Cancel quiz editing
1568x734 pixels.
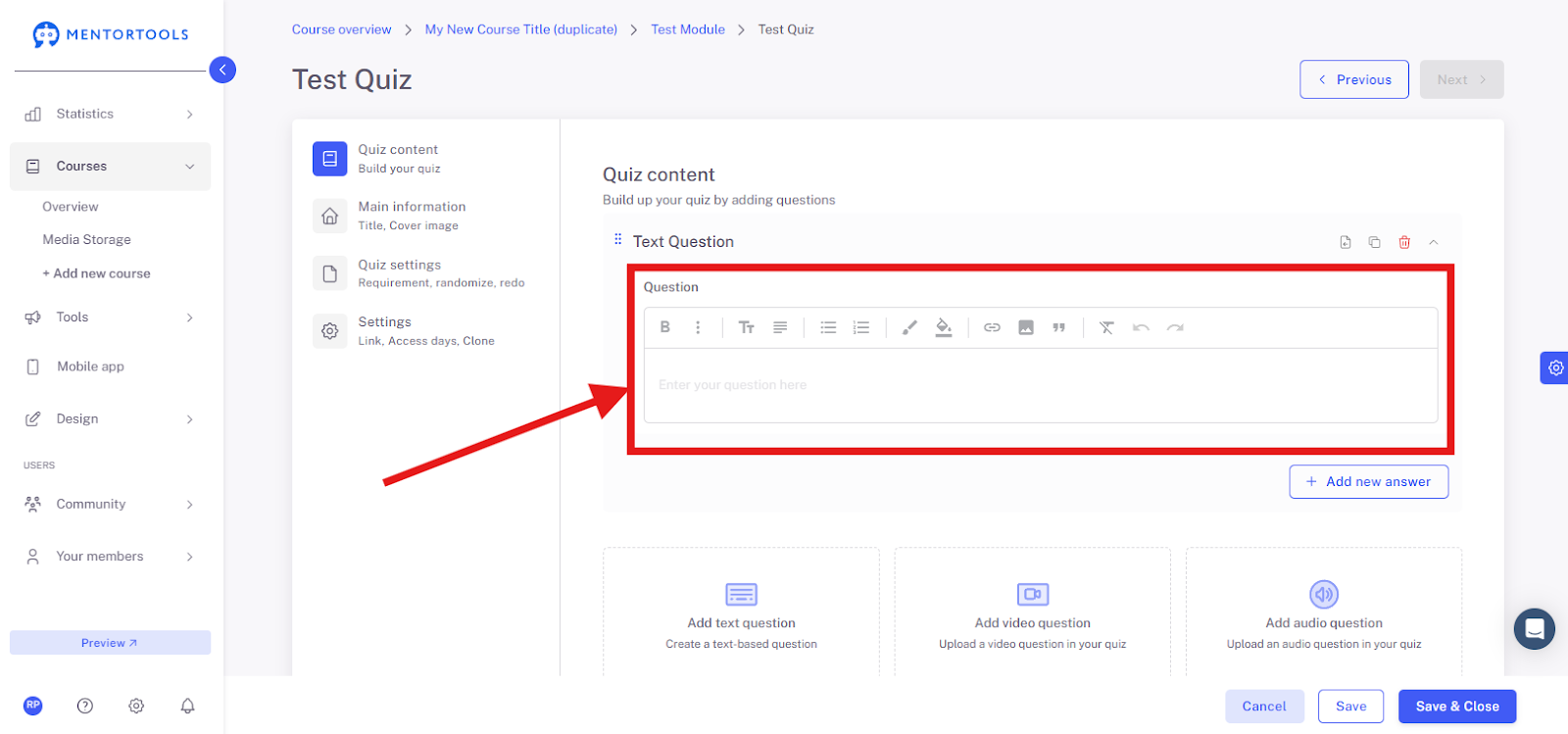pos(1264,706)
